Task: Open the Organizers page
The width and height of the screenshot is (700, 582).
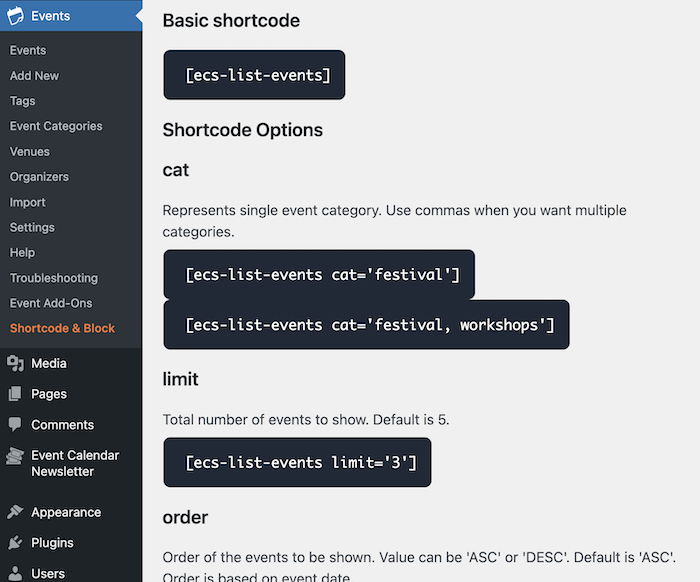Action: click(x=39, y=177)
